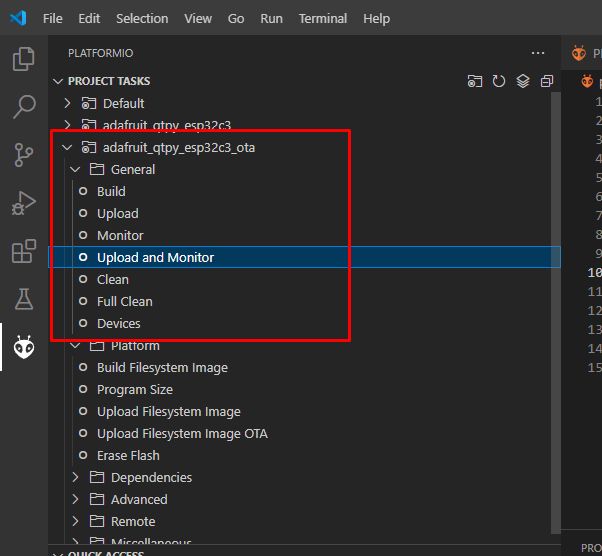Collapse all project tasks
Image resolution: width=602 pixels, height=556 pixels.
point(547,81)
